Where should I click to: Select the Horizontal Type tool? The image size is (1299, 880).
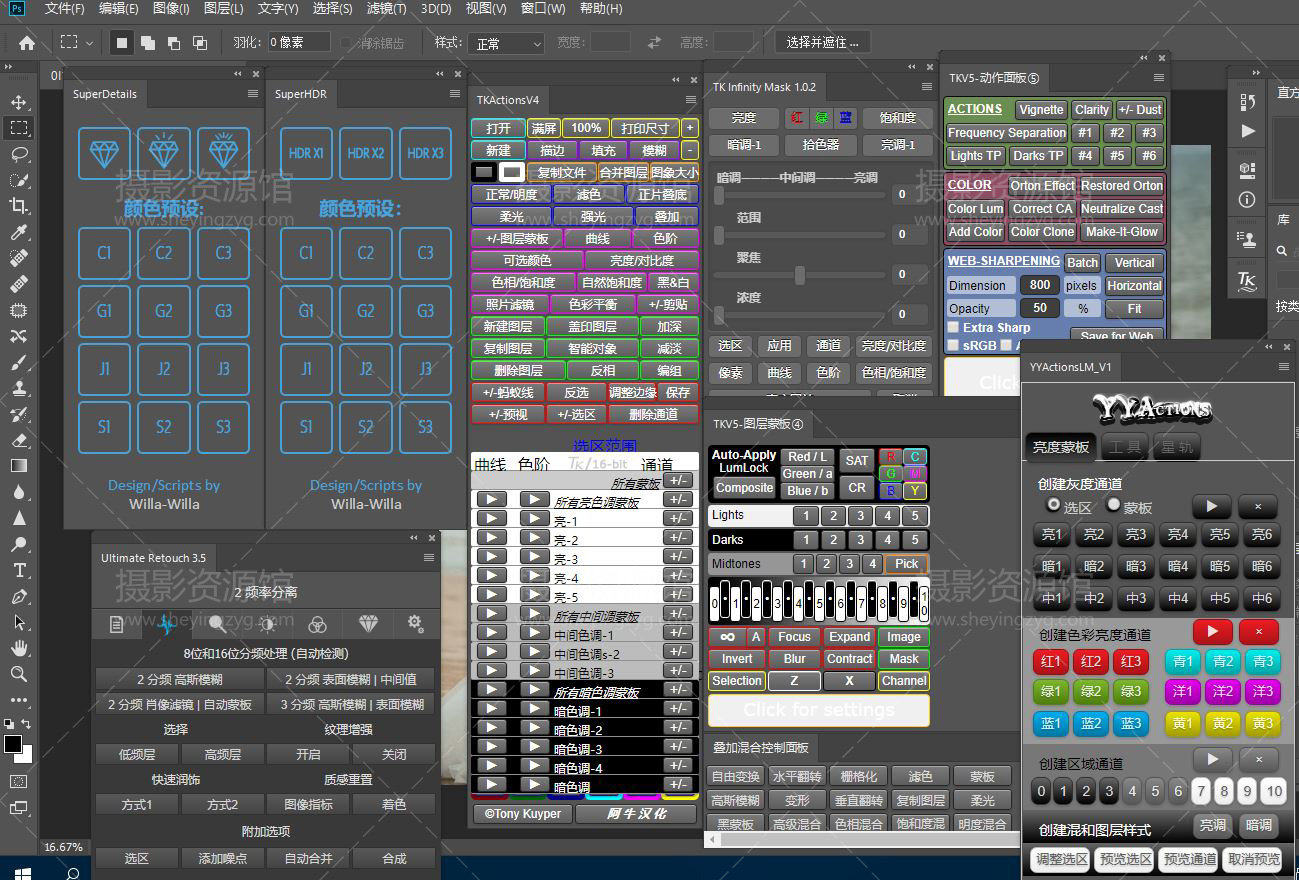(18, 570)
